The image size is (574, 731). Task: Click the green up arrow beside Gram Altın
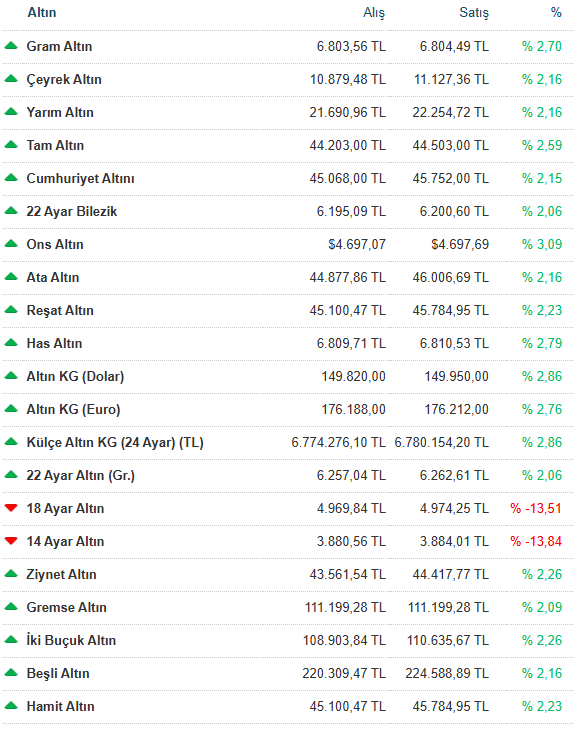coord(11,46)
